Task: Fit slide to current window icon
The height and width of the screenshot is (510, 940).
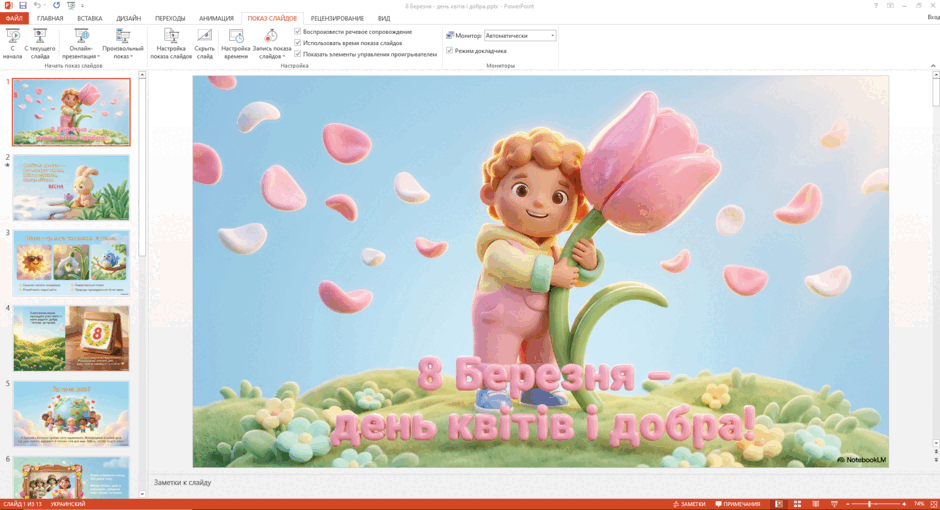Action: click(933, 505)
